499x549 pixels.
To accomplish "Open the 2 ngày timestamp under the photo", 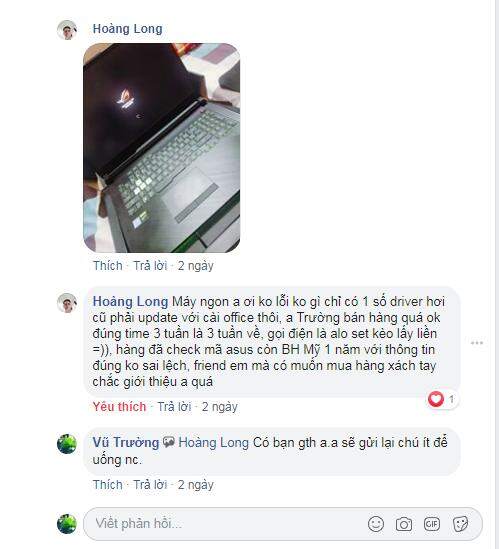I will coord(196,266).
